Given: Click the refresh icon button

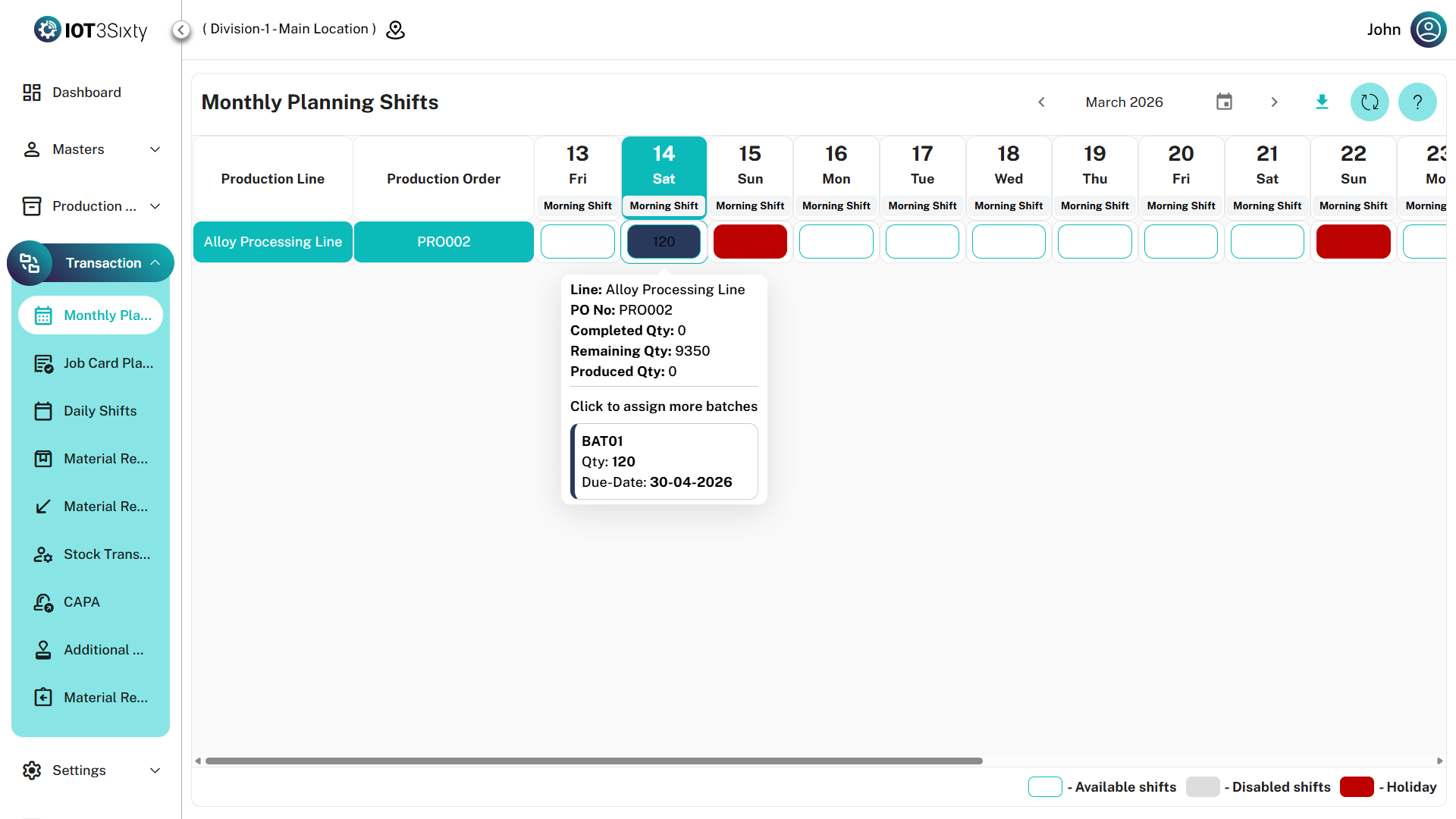Looking at the screenshot, I should [x=1370, y=102].
